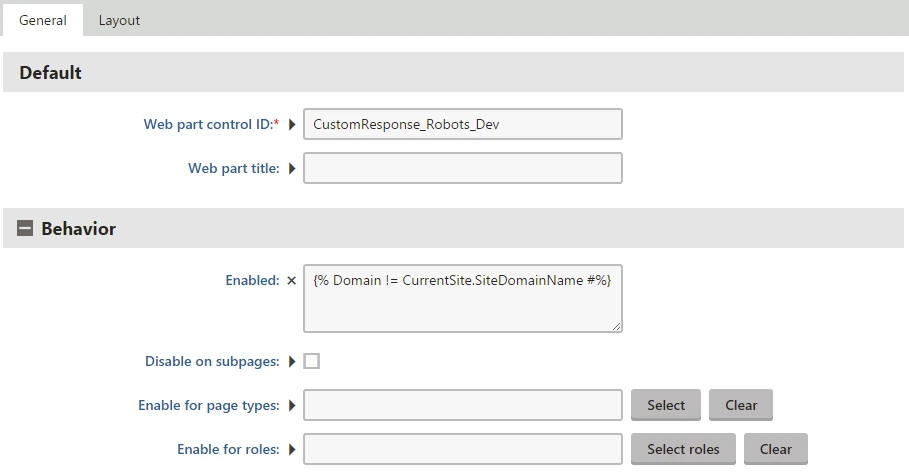Click the arrow next to Enable for roles
This screenshot has height=473, width=909.
point(292,449)
